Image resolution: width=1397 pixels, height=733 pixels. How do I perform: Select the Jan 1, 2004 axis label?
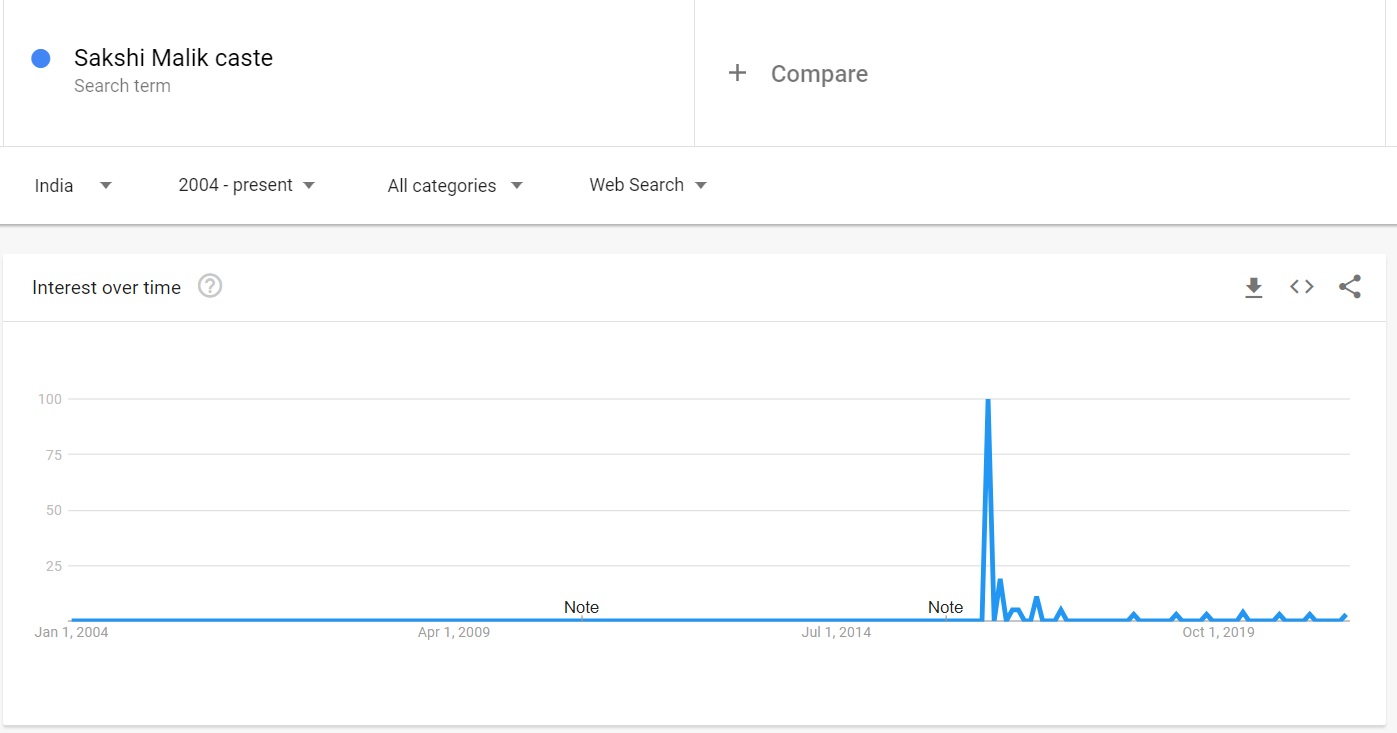(x=71, y=632)
